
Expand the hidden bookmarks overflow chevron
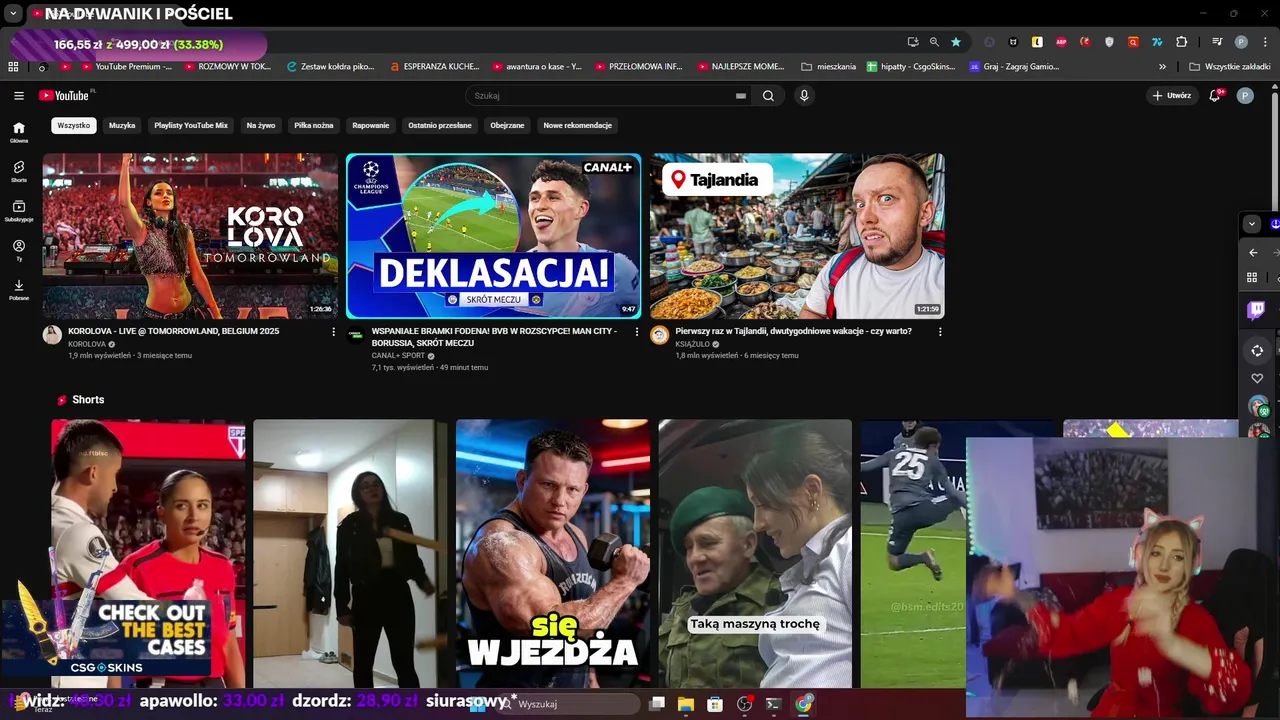click(1162, 67)
